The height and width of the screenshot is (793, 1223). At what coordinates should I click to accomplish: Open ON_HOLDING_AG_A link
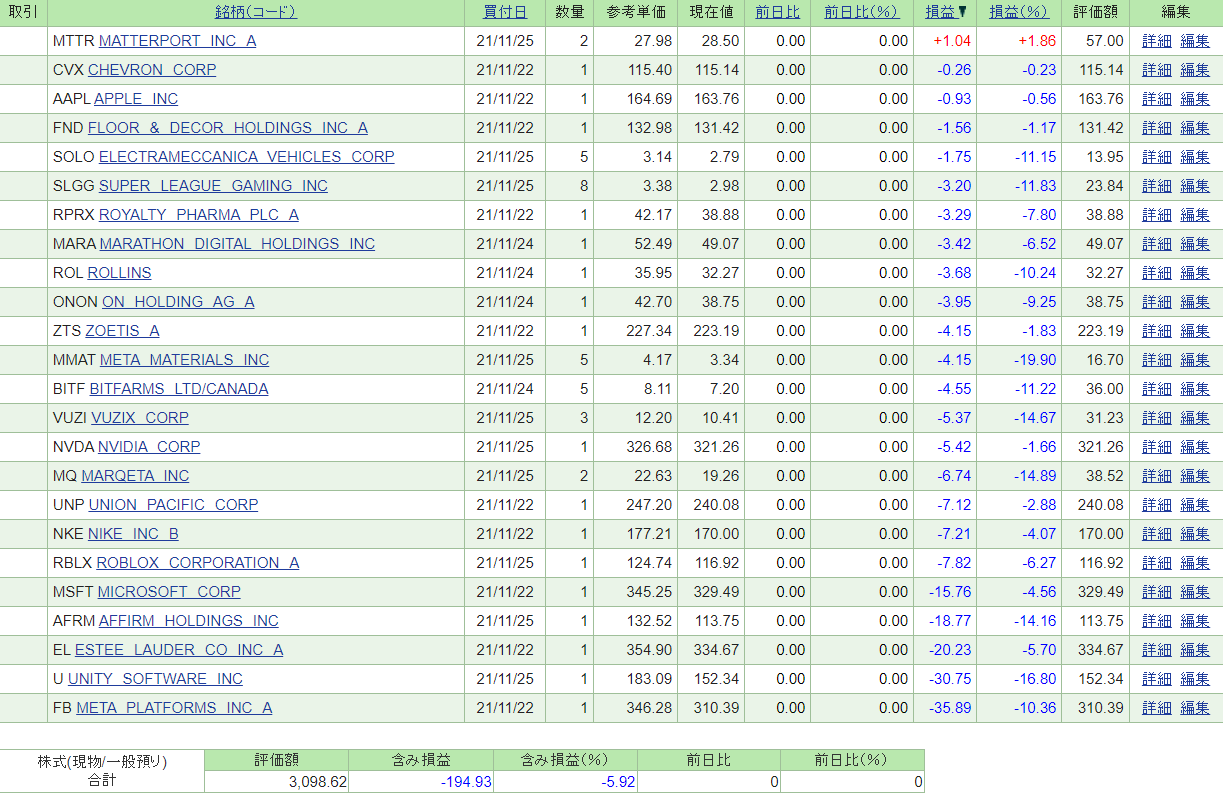[x=178, y=302]
